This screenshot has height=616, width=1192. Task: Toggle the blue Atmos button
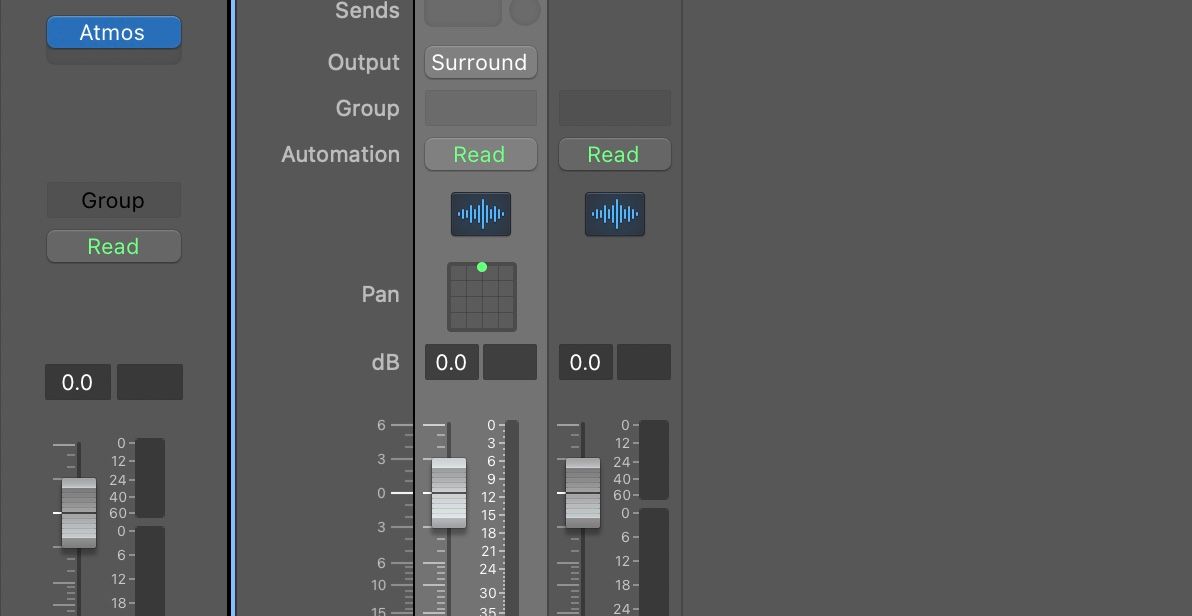point(113,31)
